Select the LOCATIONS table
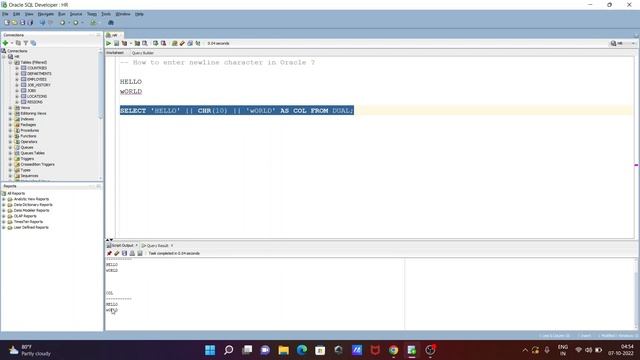This screenshot has height=360, width=640. (37, 96)
